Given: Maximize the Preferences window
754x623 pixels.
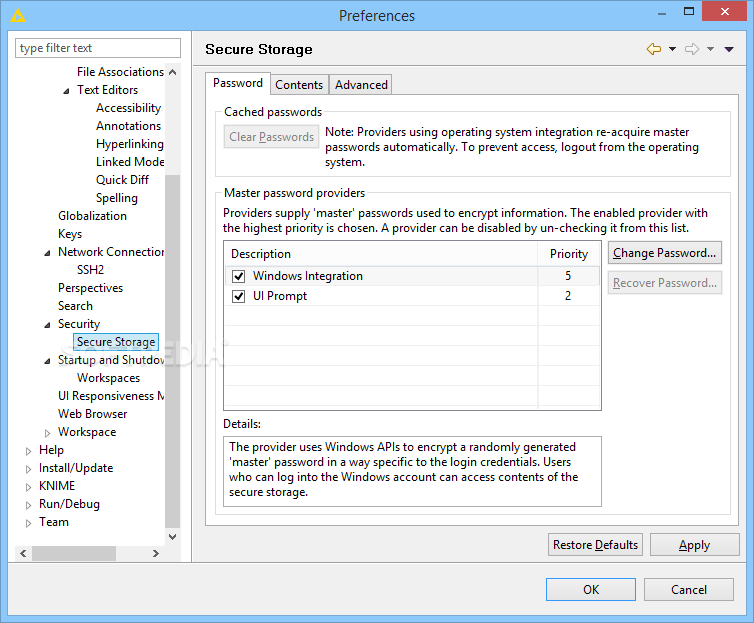Looking at the screenshot, I should 689,12.
